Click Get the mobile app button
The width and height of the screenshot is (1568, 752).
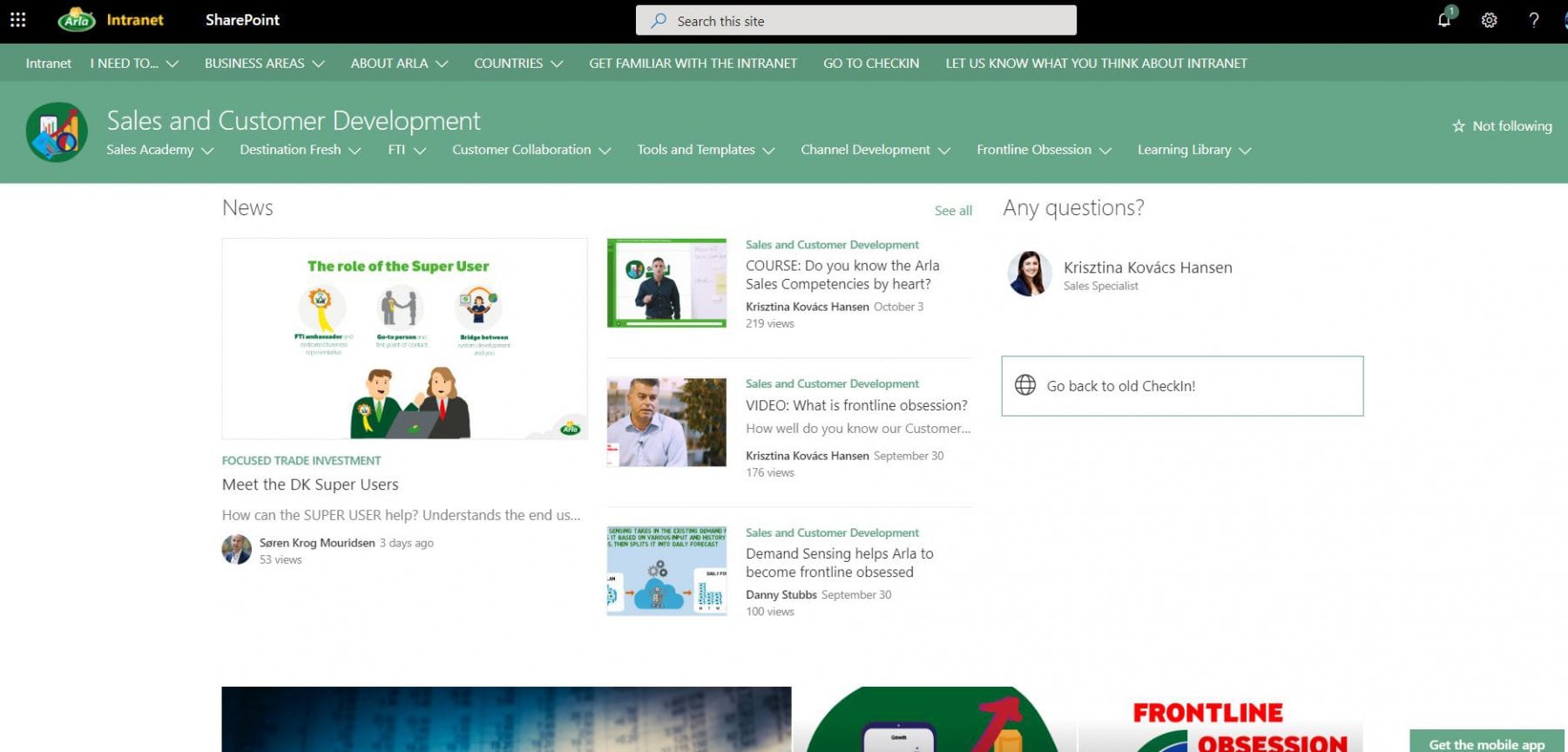tap(1488, 742)
